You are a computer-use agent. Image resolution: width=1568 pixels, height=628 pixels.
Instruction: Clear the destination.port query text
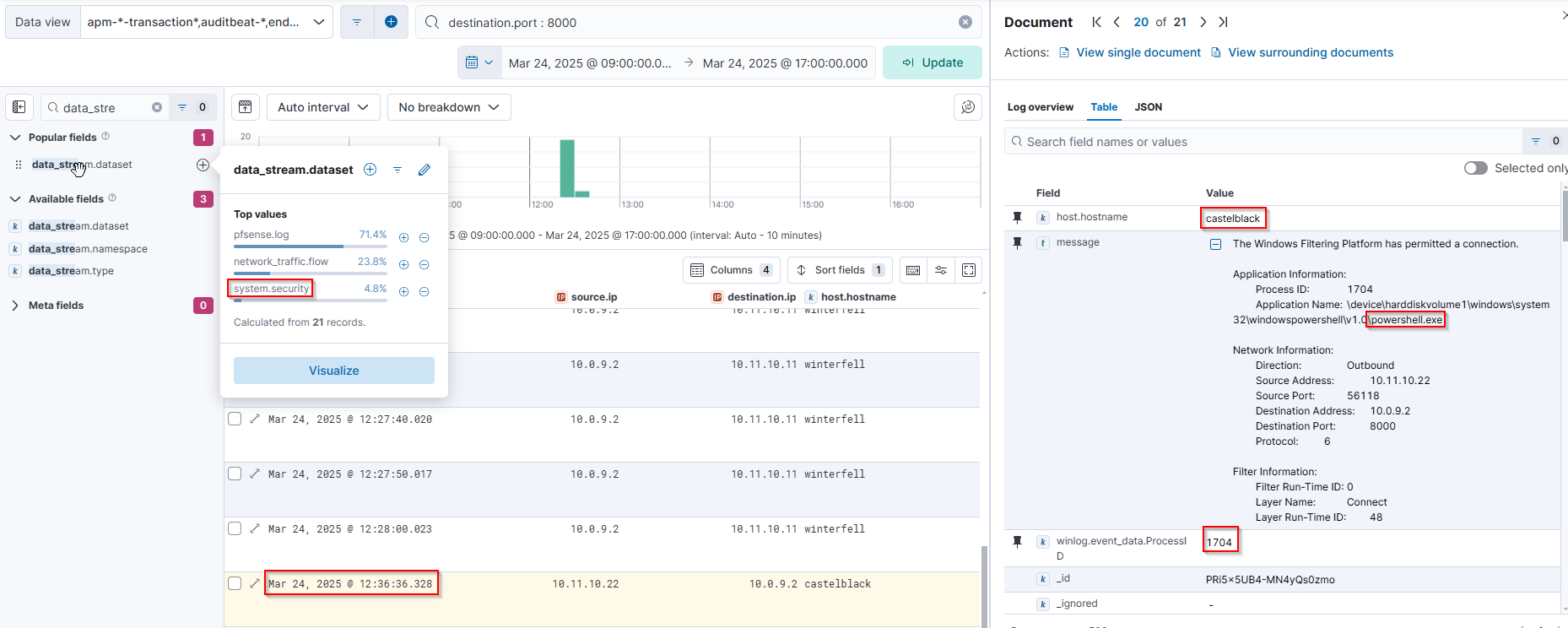tap(965, 22)
